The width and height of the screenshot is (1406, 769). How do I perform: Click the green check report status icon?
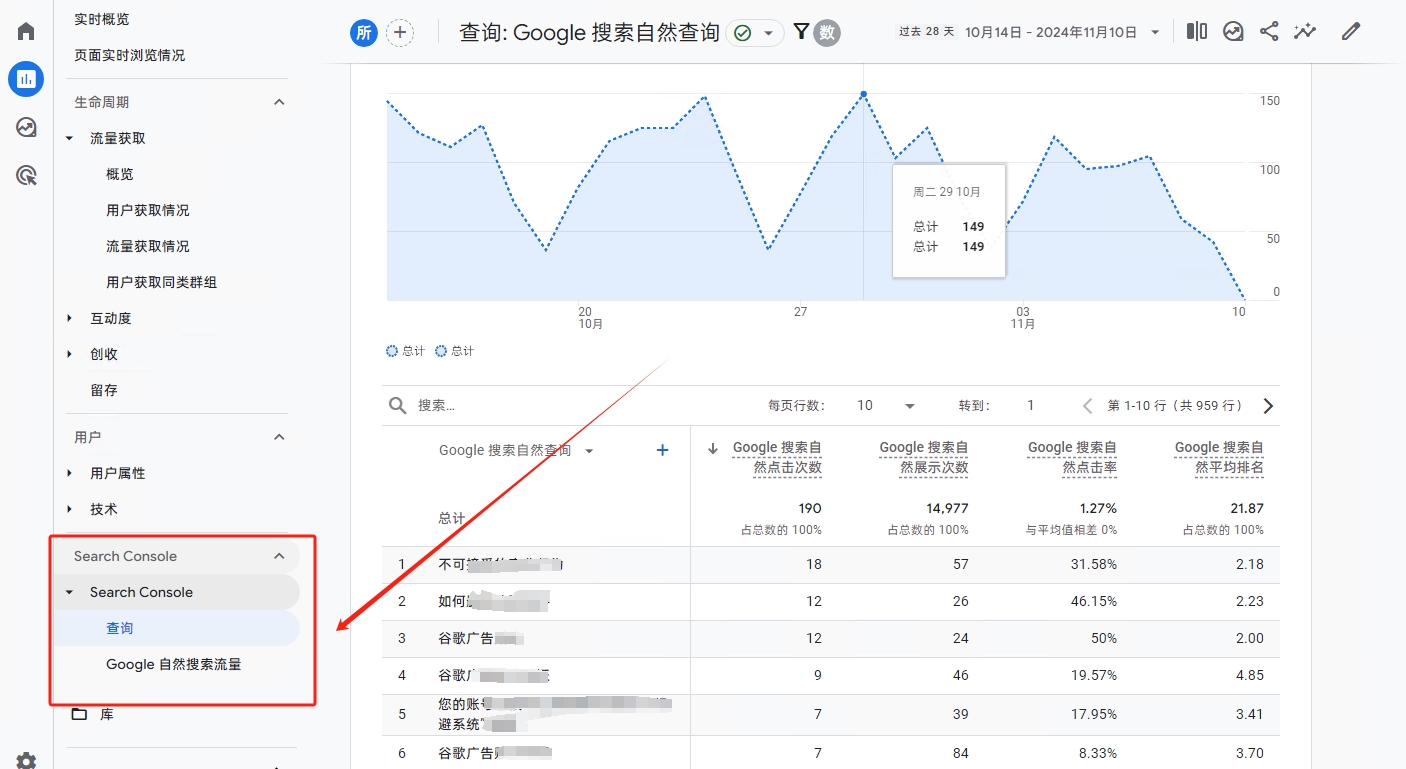742,33
